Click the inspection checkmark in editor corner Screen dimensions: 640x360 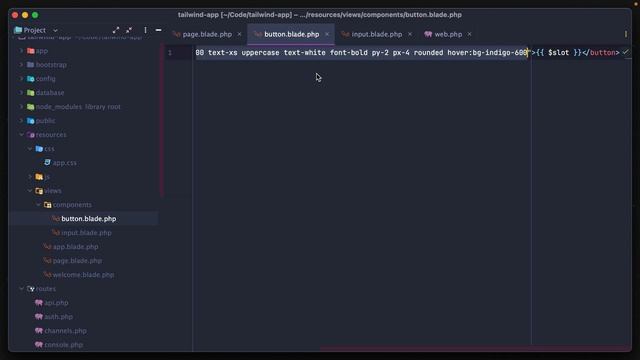(626, 52)
